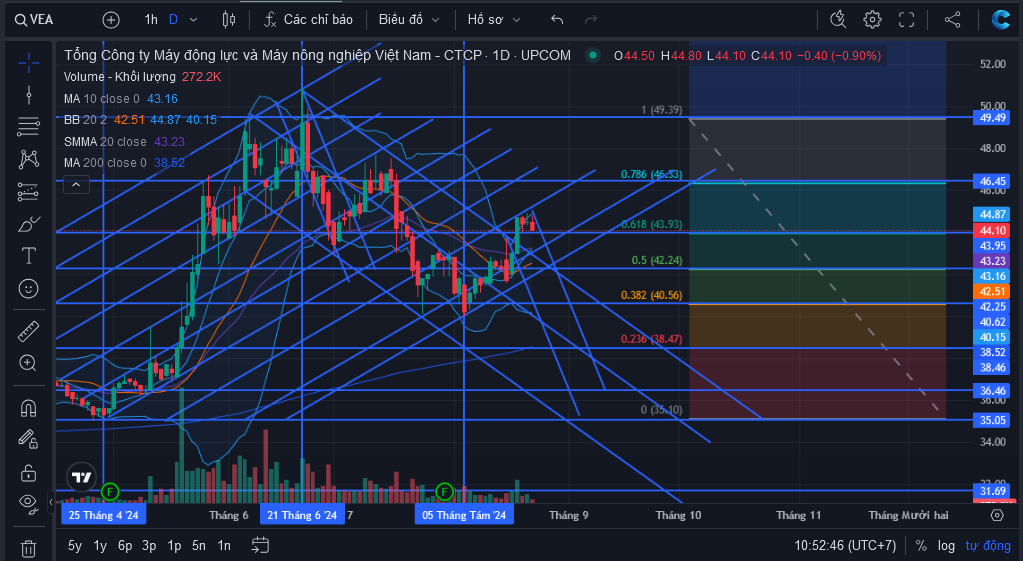Click the 49.49 price label
Image resolution: width=1023 pixels, height=561 pixels.
click(x=991, y=118)
